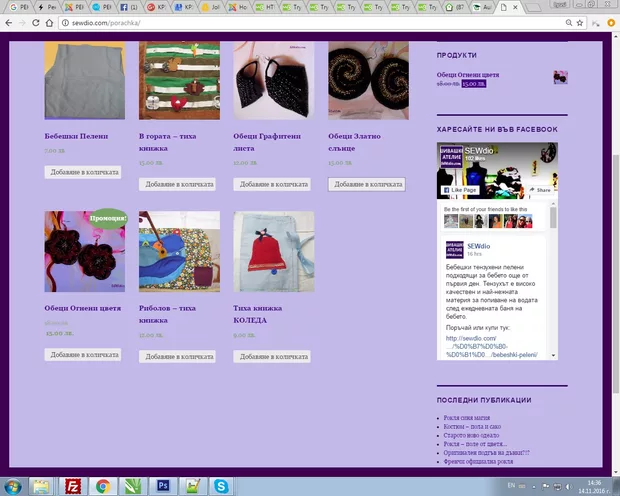Switch to the Facebook browser tab

pyautogui.click(x=129, y=7)
